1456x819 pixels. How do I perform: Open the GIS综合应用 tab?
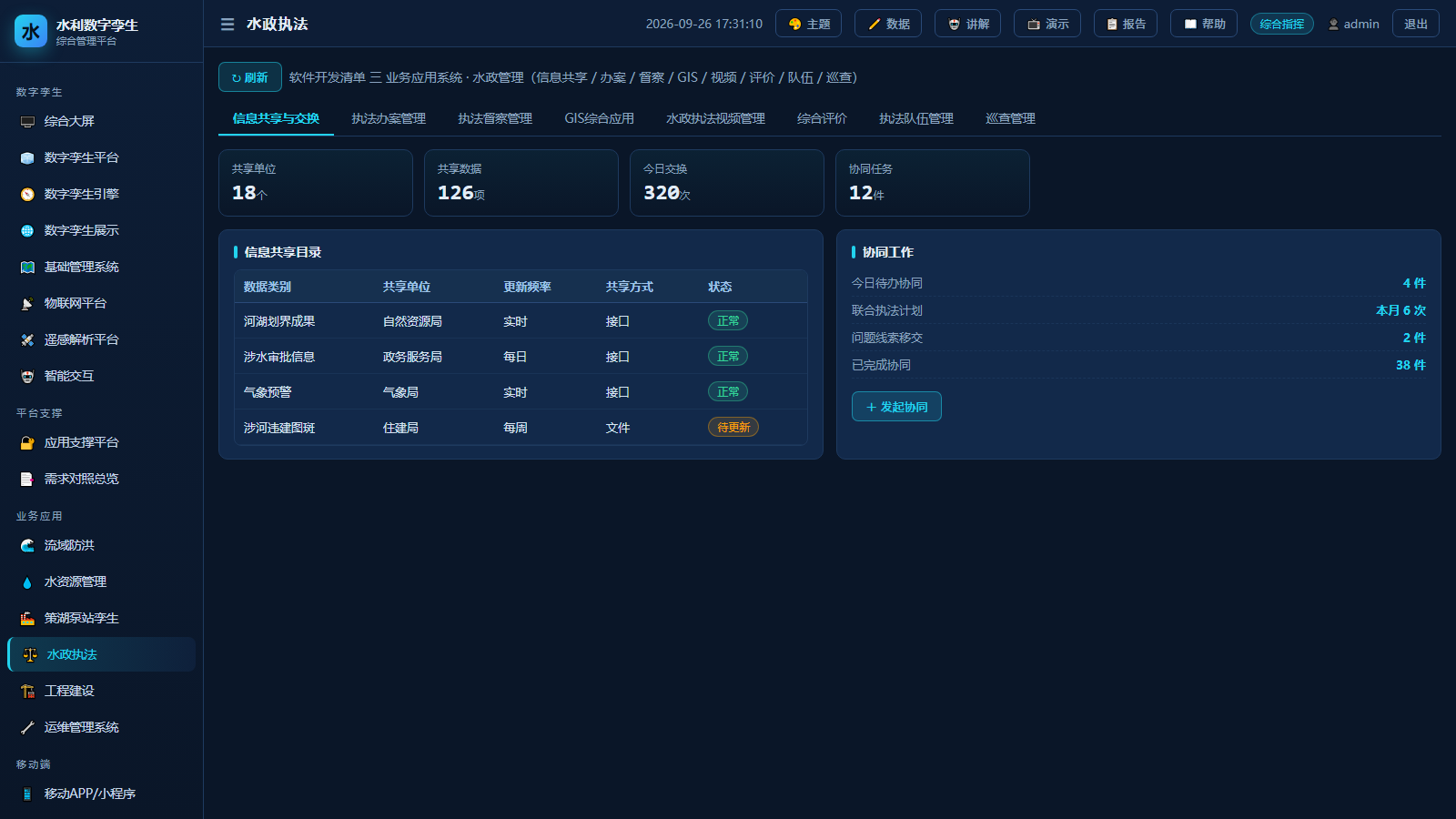tap(599, 118)
